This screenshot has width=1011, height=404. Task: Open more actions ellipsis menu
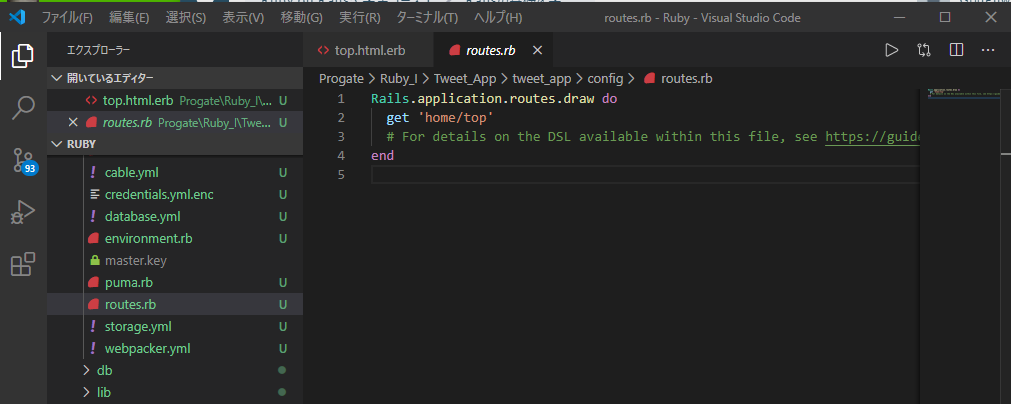tap(988, 50)
